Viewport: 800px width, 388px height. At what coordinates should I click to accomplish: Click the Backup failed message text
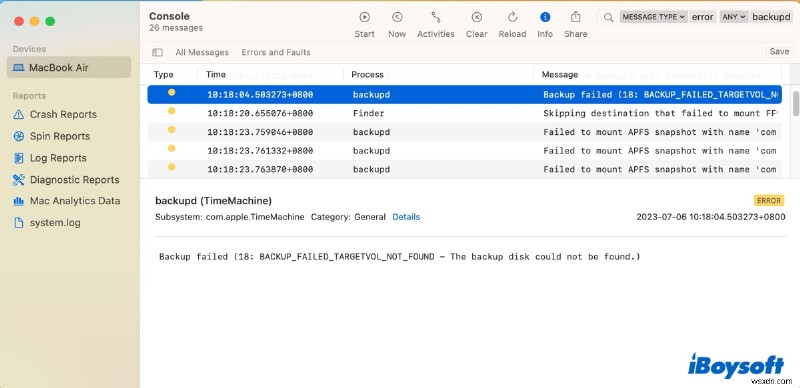399,257
